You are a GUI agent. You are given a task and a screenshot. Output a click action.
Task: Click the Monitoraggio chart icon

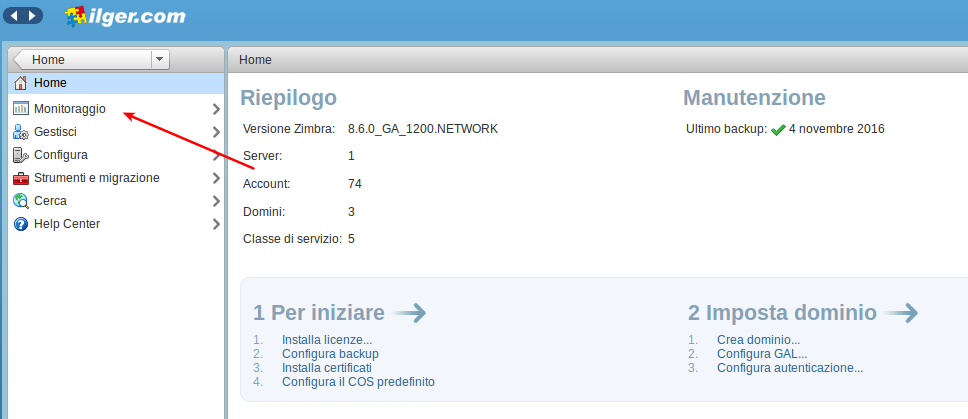point(20,109)
